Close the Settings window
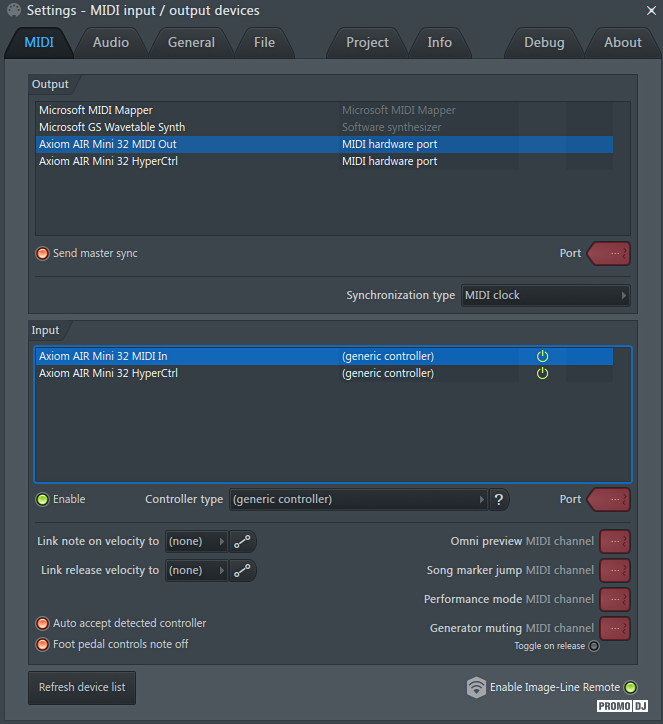This screenshot has height=724, width=663. tap(651, 10)
